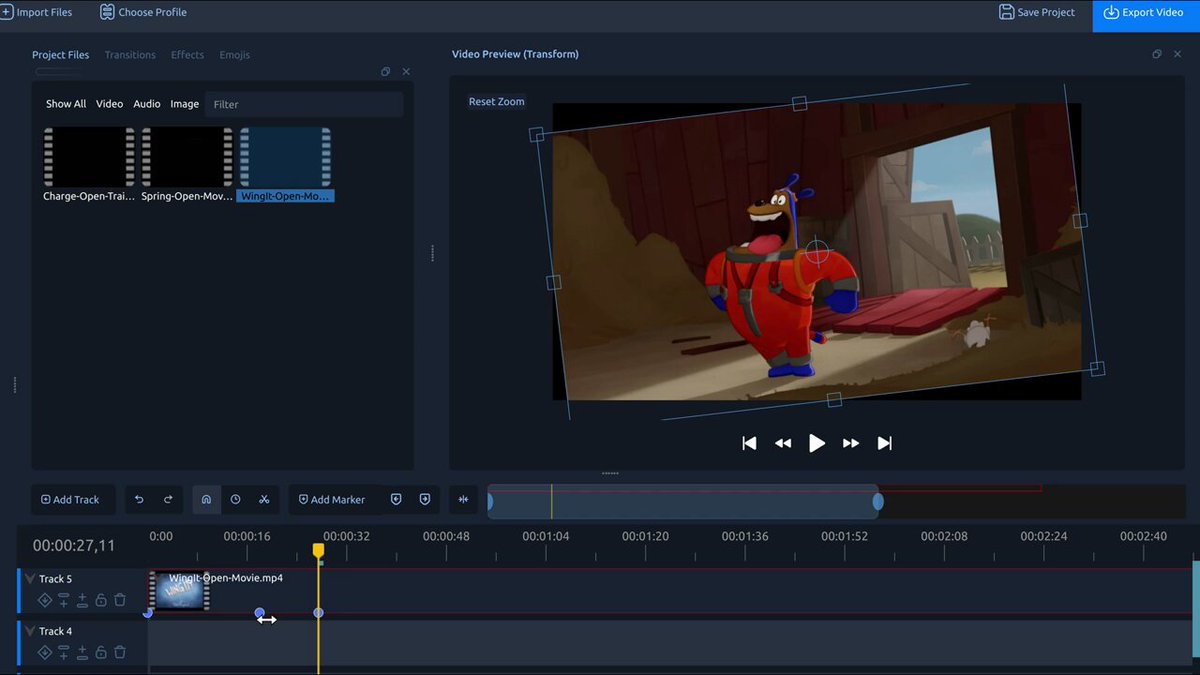Toggle the timing clock tool
Viewport: 1200px width, 675px height.
[x=235, y=499]
